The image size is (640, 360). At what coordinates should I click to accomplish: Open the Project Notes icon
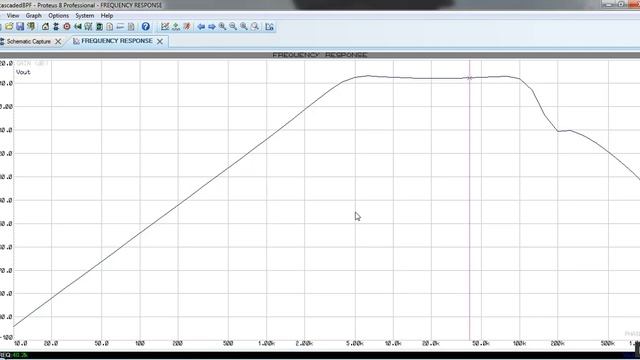click(131, 27)
